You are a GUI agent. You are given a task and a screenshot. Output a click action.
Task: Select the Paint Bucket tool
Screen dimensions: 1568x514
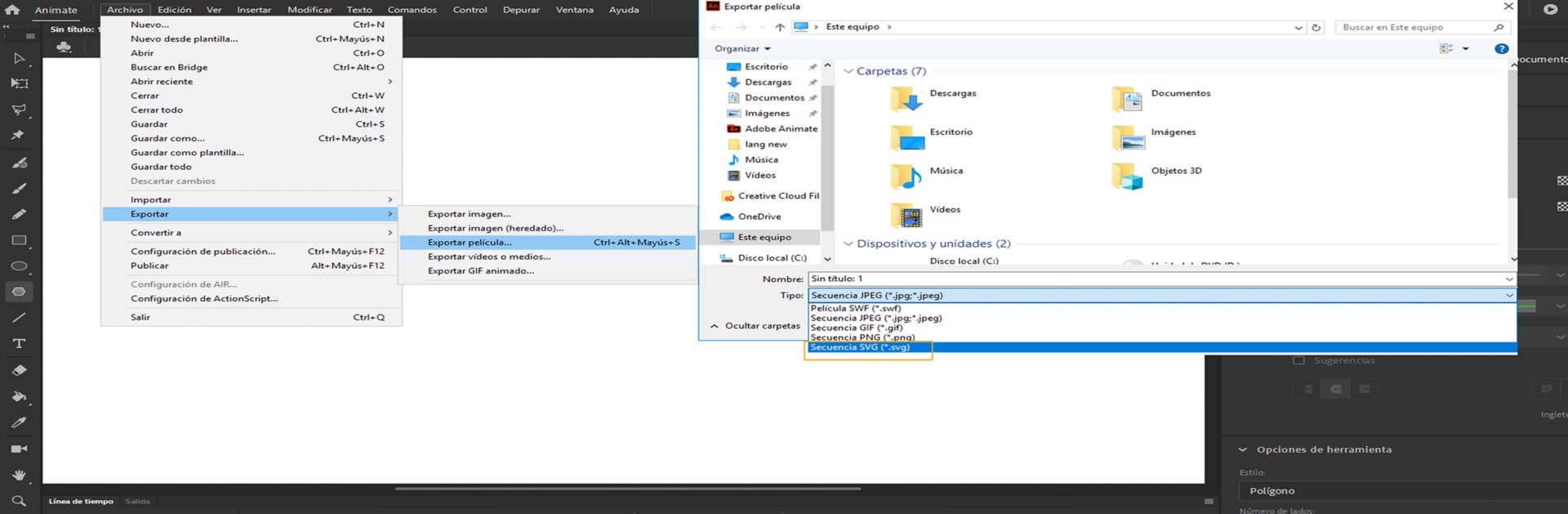tap(19, 396)
